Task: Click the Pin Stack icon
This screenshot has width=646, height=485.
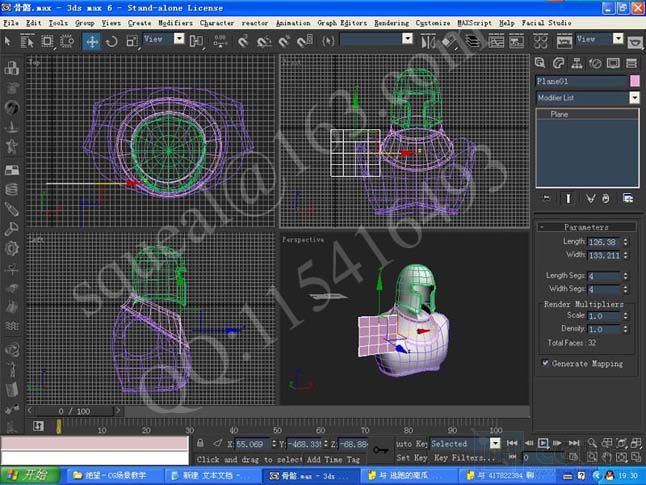Action: [546, 199]
